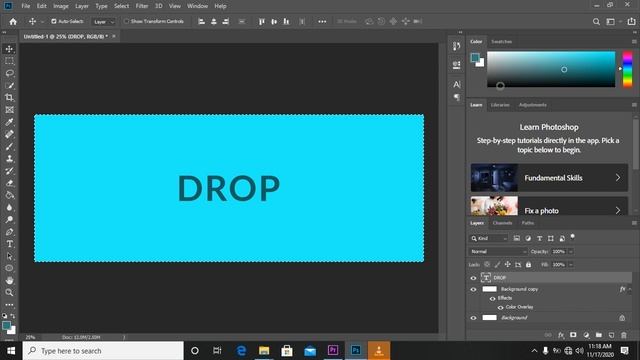Screen dimensions: 640x360
Task: Select the Frame tool
Action: click(9, 110)
